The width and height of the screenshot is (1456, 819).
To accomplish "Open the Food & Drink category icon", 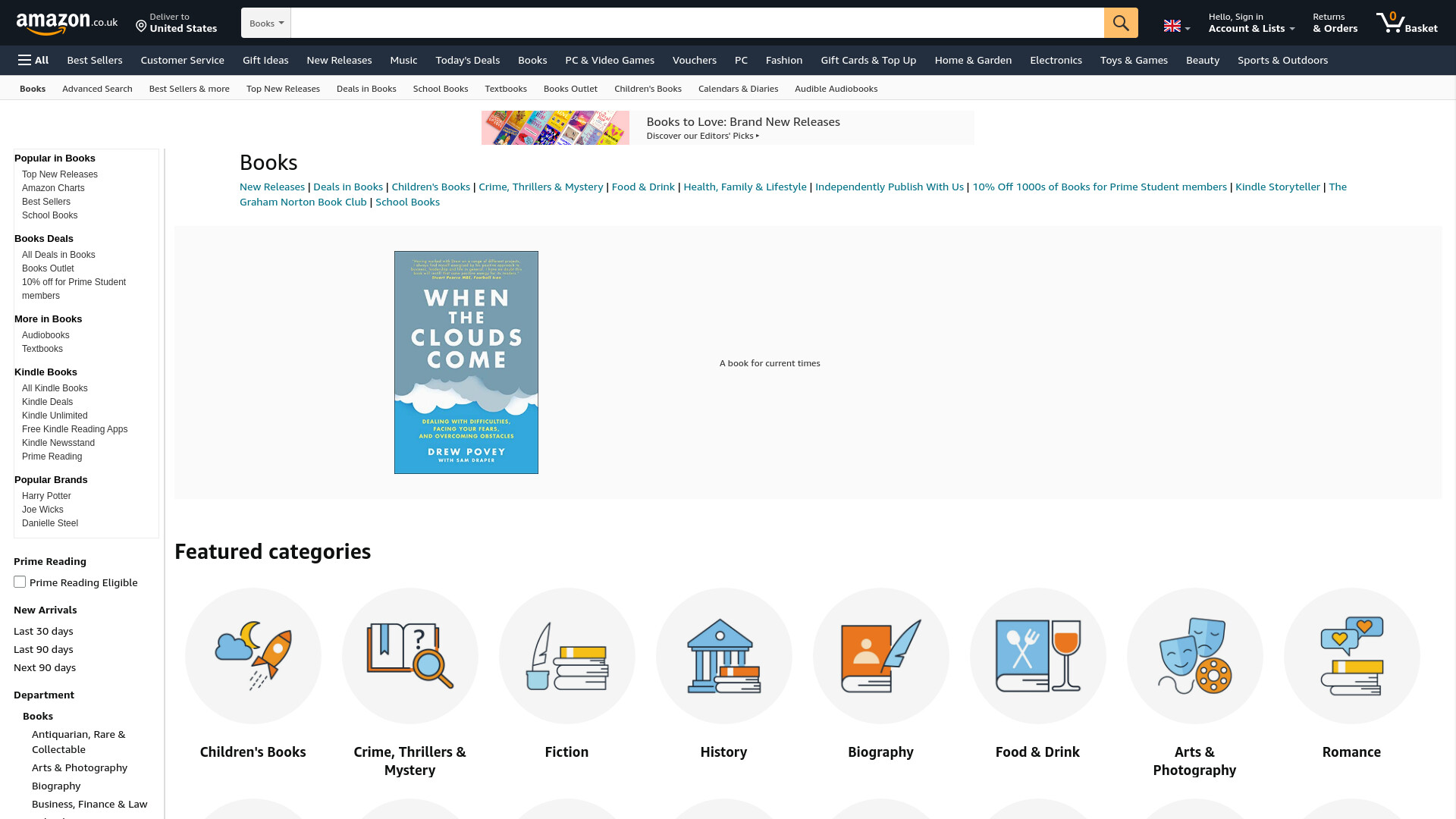I will click(x=1038, y=656).
